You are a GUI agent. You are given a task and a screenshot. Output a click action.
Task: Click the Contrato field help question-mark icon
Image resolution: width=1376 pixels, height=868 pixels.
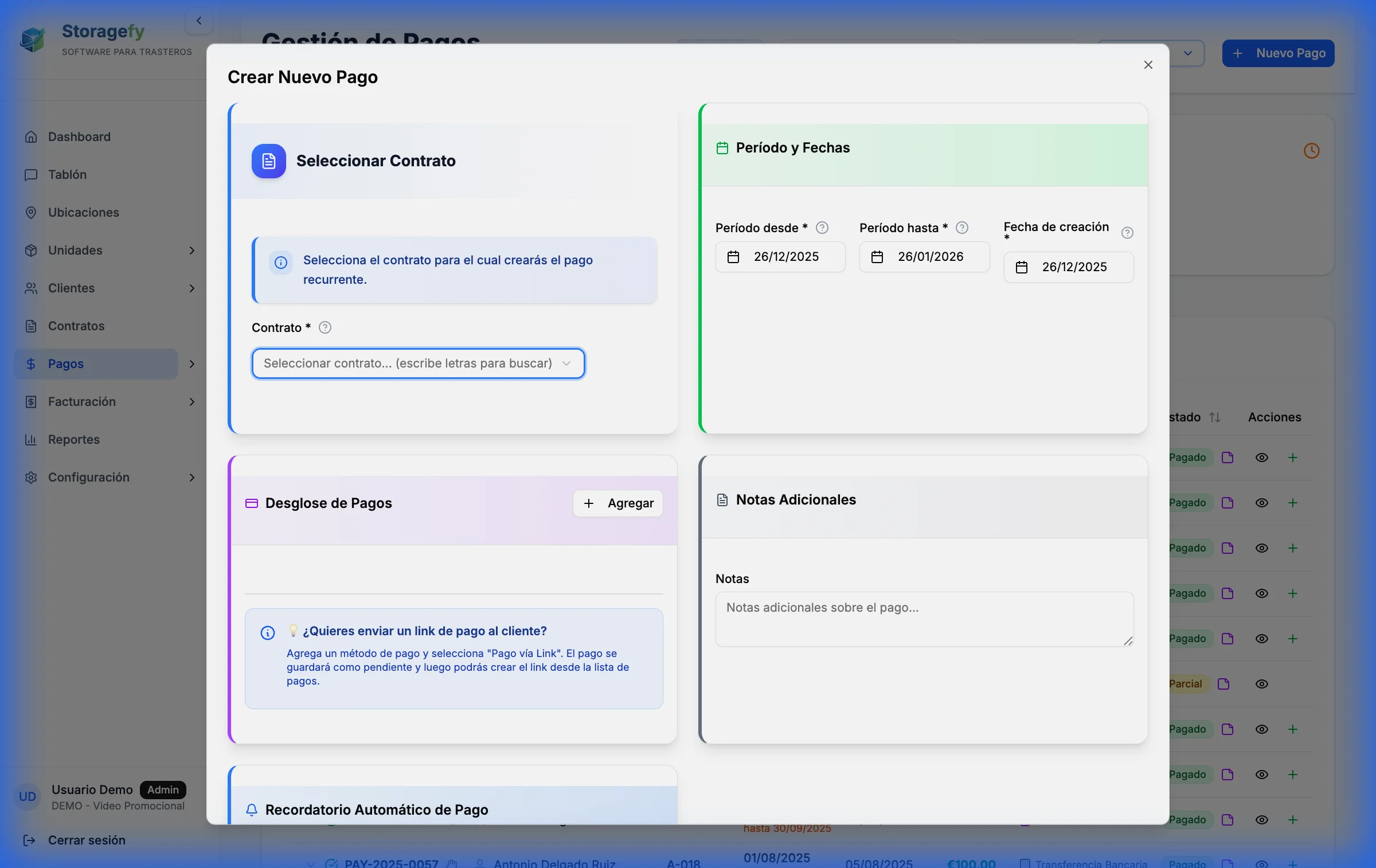click(x=325, y=327)
